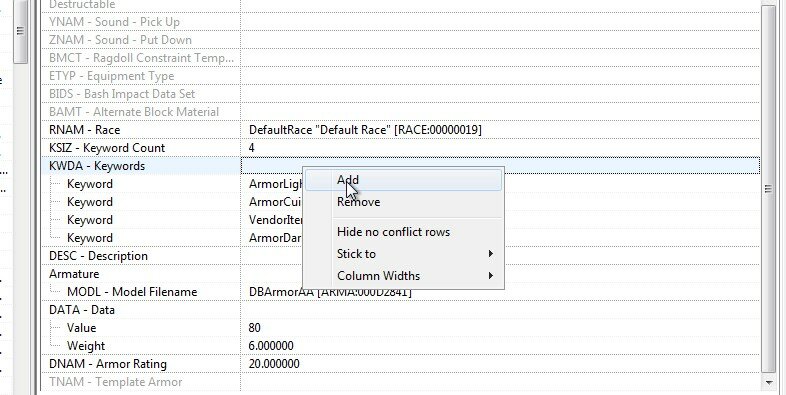Open the Stick to submenu
Screen dimensions: 786x395
coord(403,254)
